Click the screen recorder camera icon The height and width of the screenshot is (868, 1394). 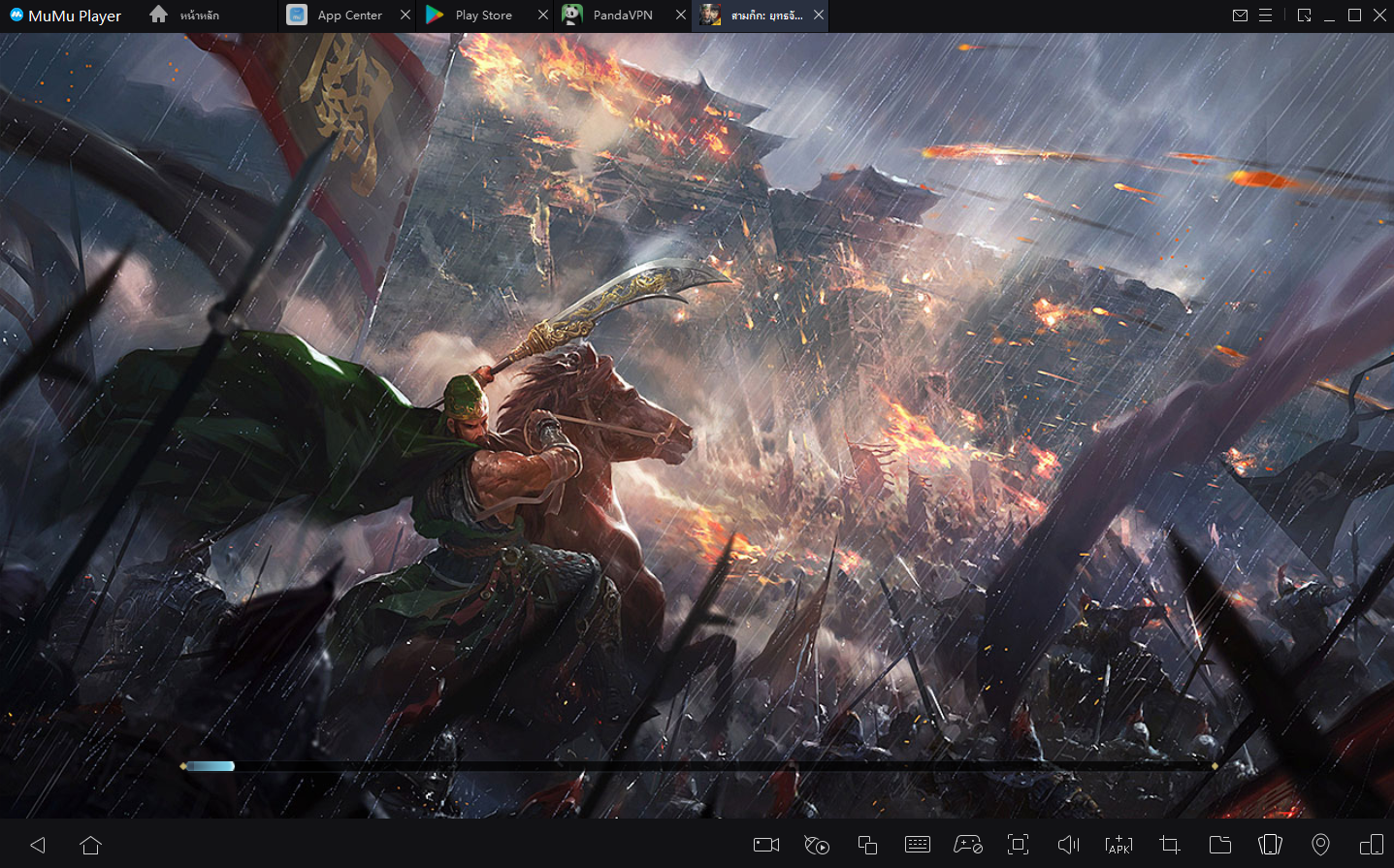coord(766,845)
